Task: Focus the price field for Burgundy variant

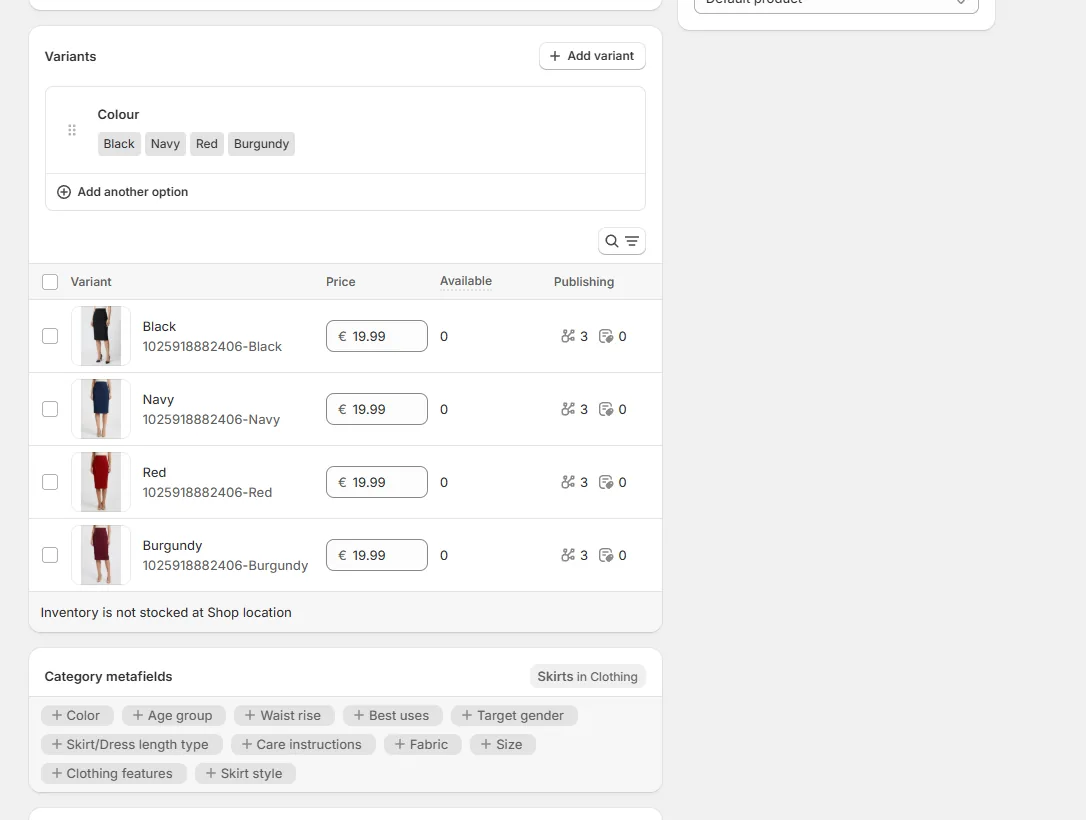Action: point(377,555)
